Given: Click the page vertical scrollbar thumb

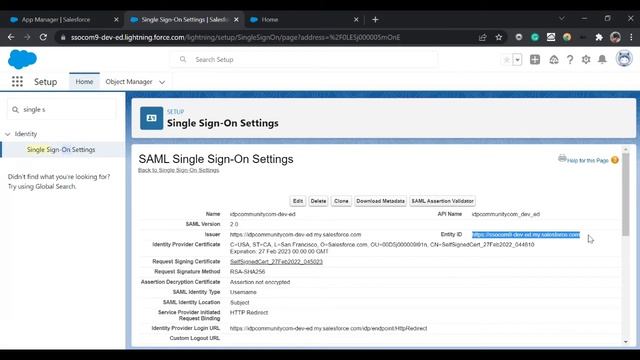Looking at the screenshot, I should point(626,194).
